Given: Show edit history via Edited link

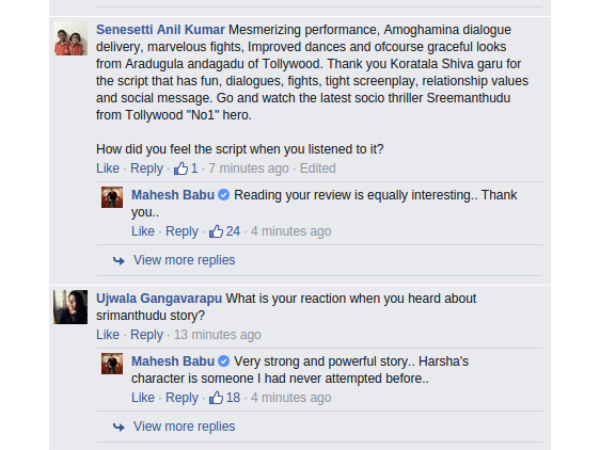Looking at the screenshot, I should coord(318,168).
